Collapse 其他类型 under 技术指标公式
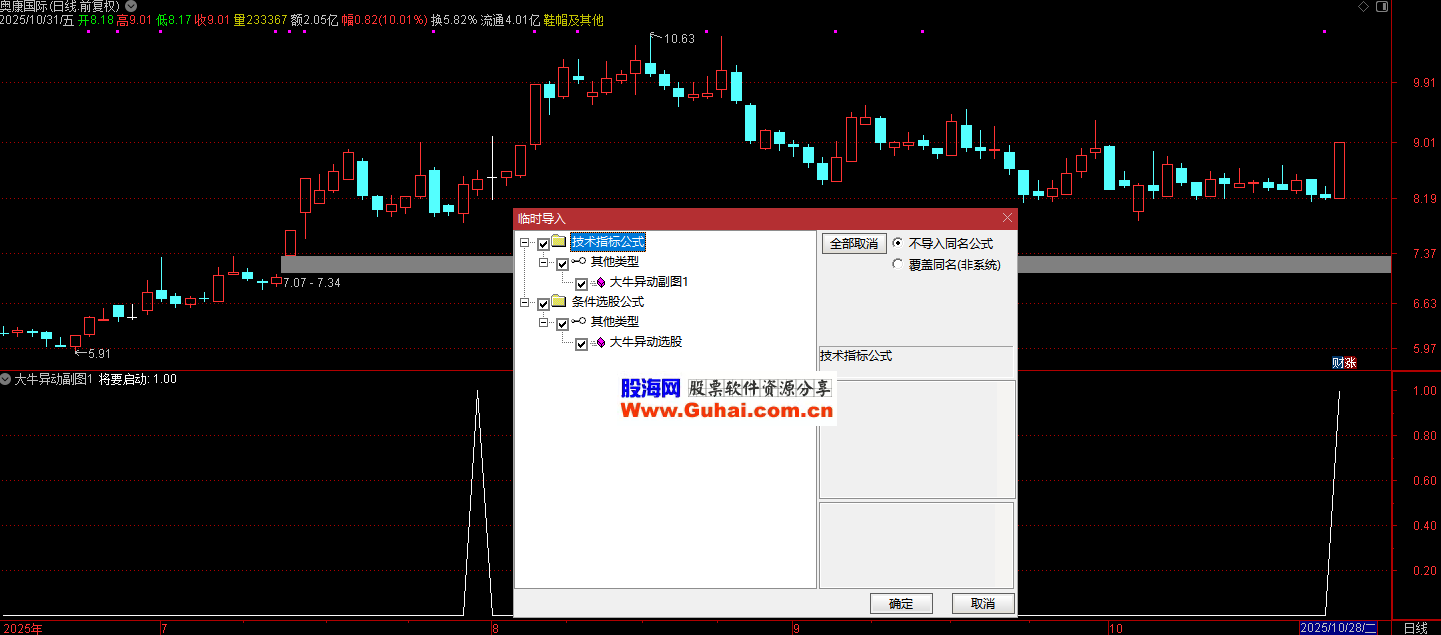This screenshot has width=1441, height=635. pos(543,263)
